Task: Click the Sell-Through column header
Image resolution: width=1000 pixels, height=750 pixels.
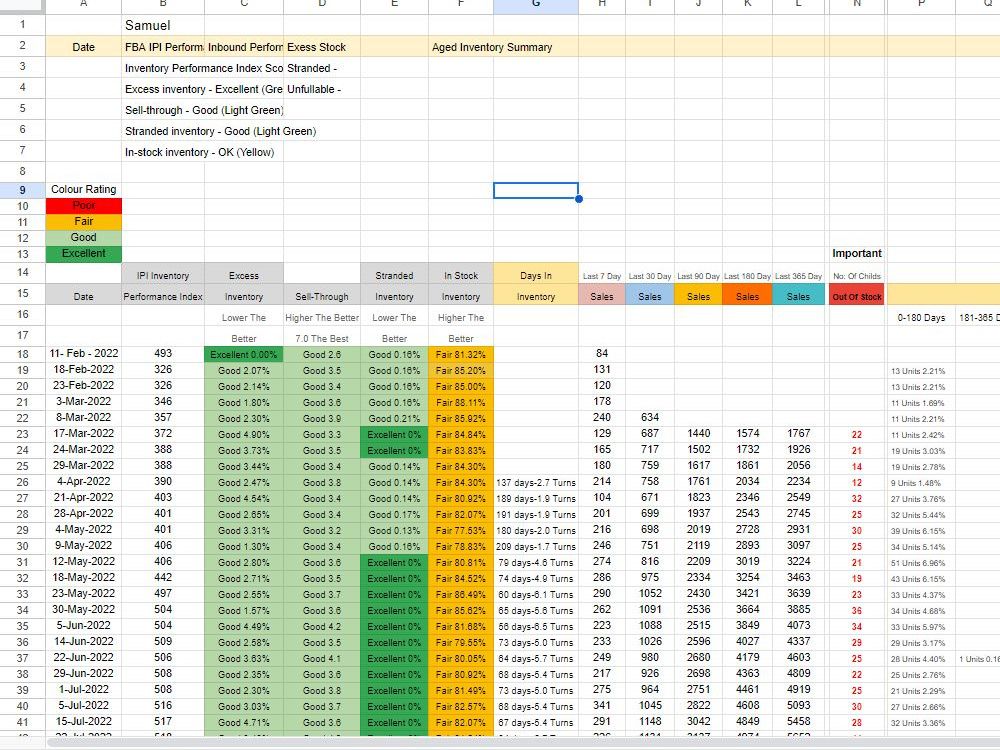Action: coord(322,297)
